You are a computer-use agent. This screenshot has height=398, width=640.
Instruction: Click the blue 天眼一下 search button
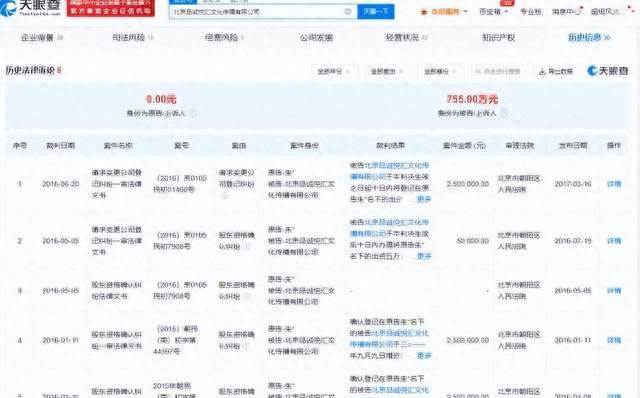click(376, 11)
